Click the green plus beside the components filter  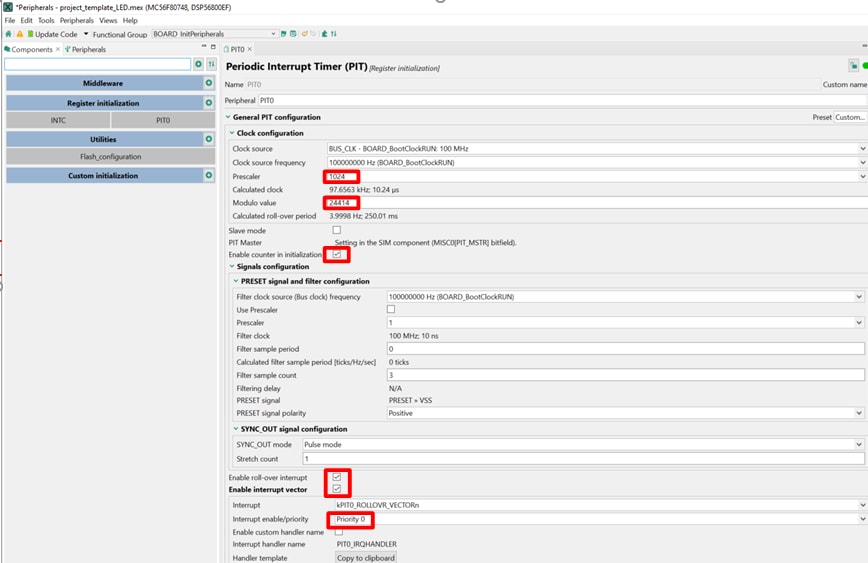tap(199, 64)
